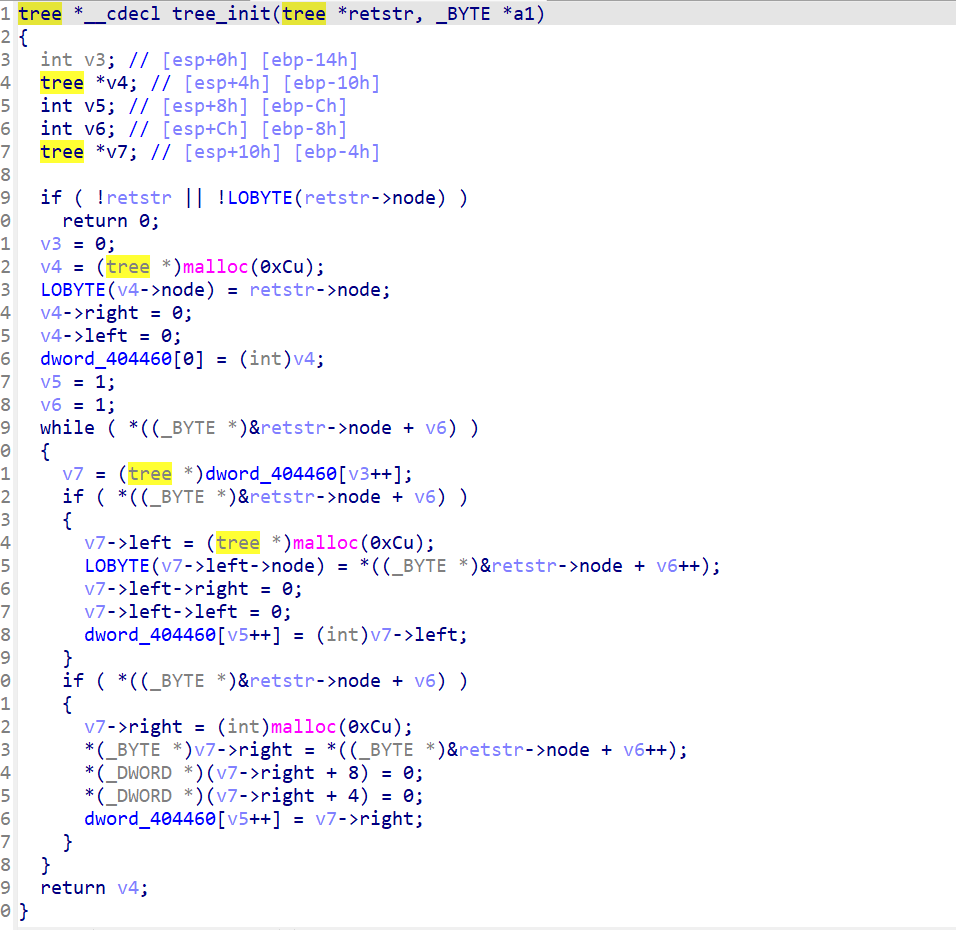Select the 'int v6;' variable declaration
956x930 pixels.
coord(77,129)
